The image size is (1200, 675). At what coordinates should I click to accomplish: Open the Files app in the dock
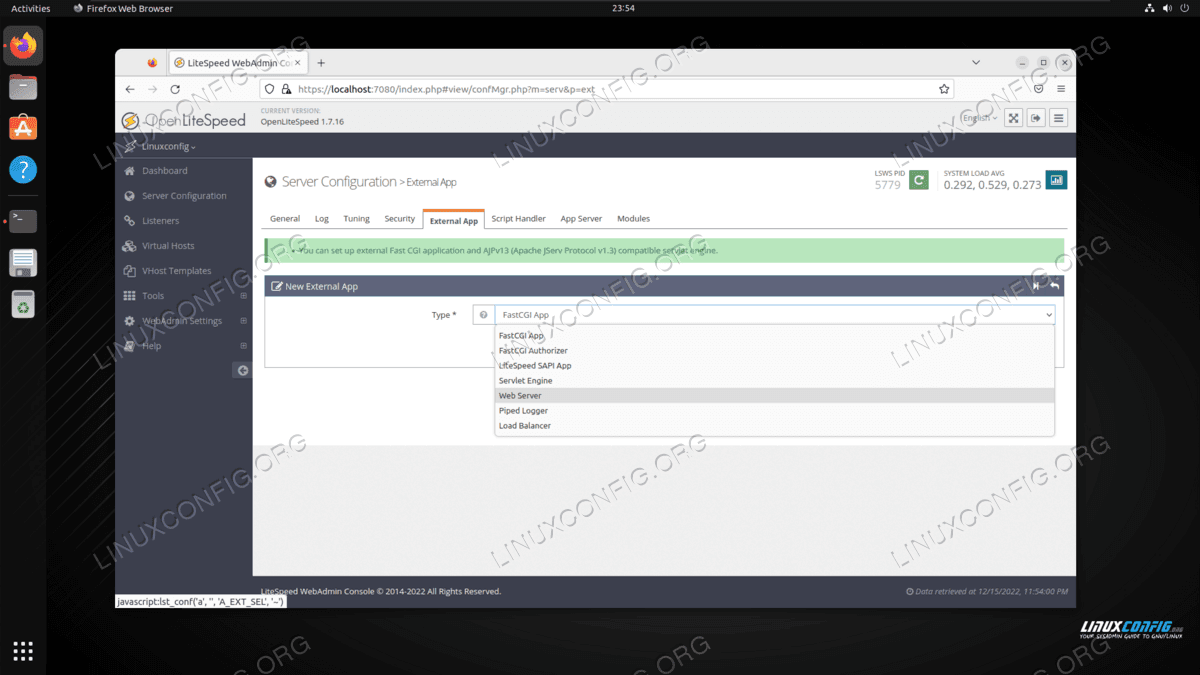point(23,87)
